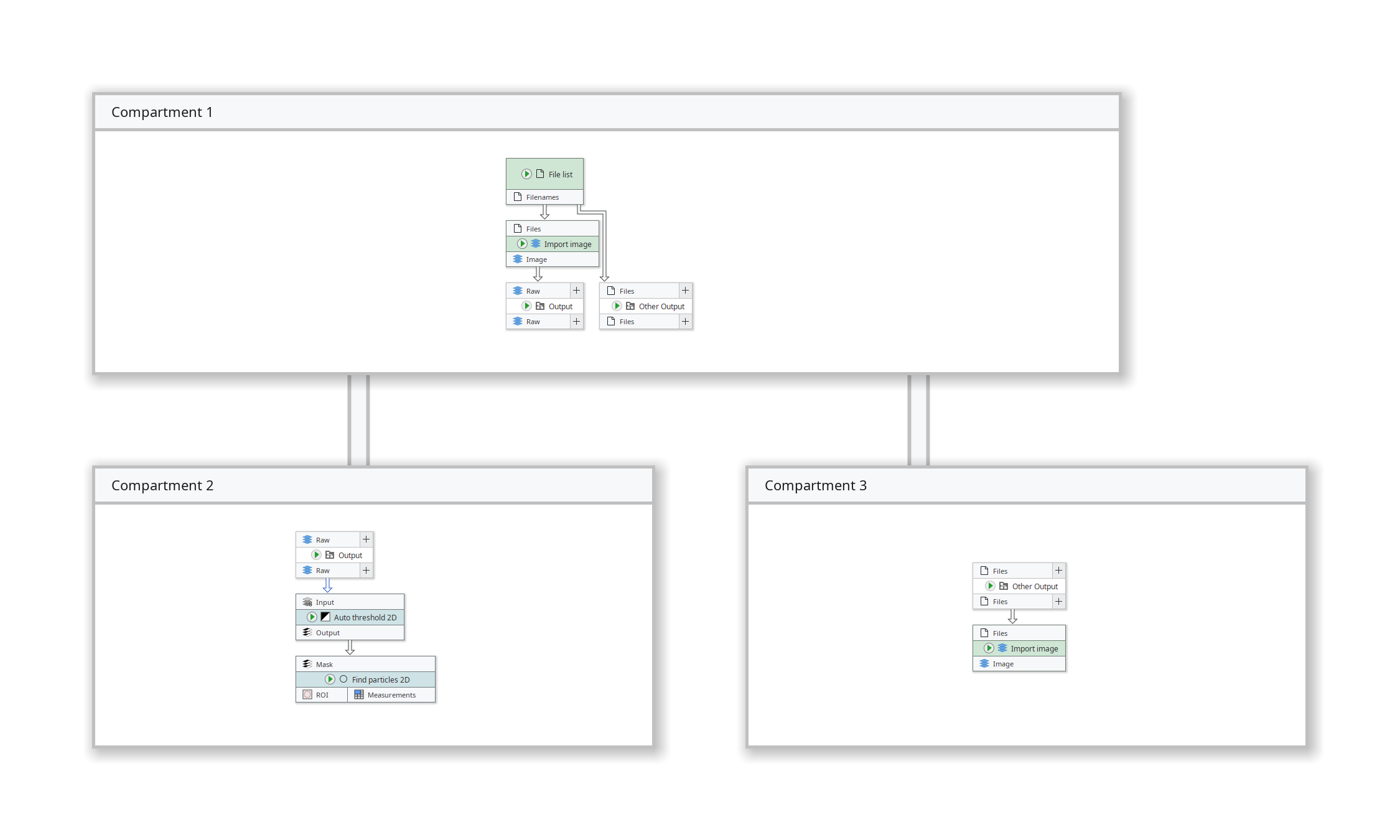
Task: Click plus beside bottom Files slot in Compartment 3
Action: [x=1059, y=602]
